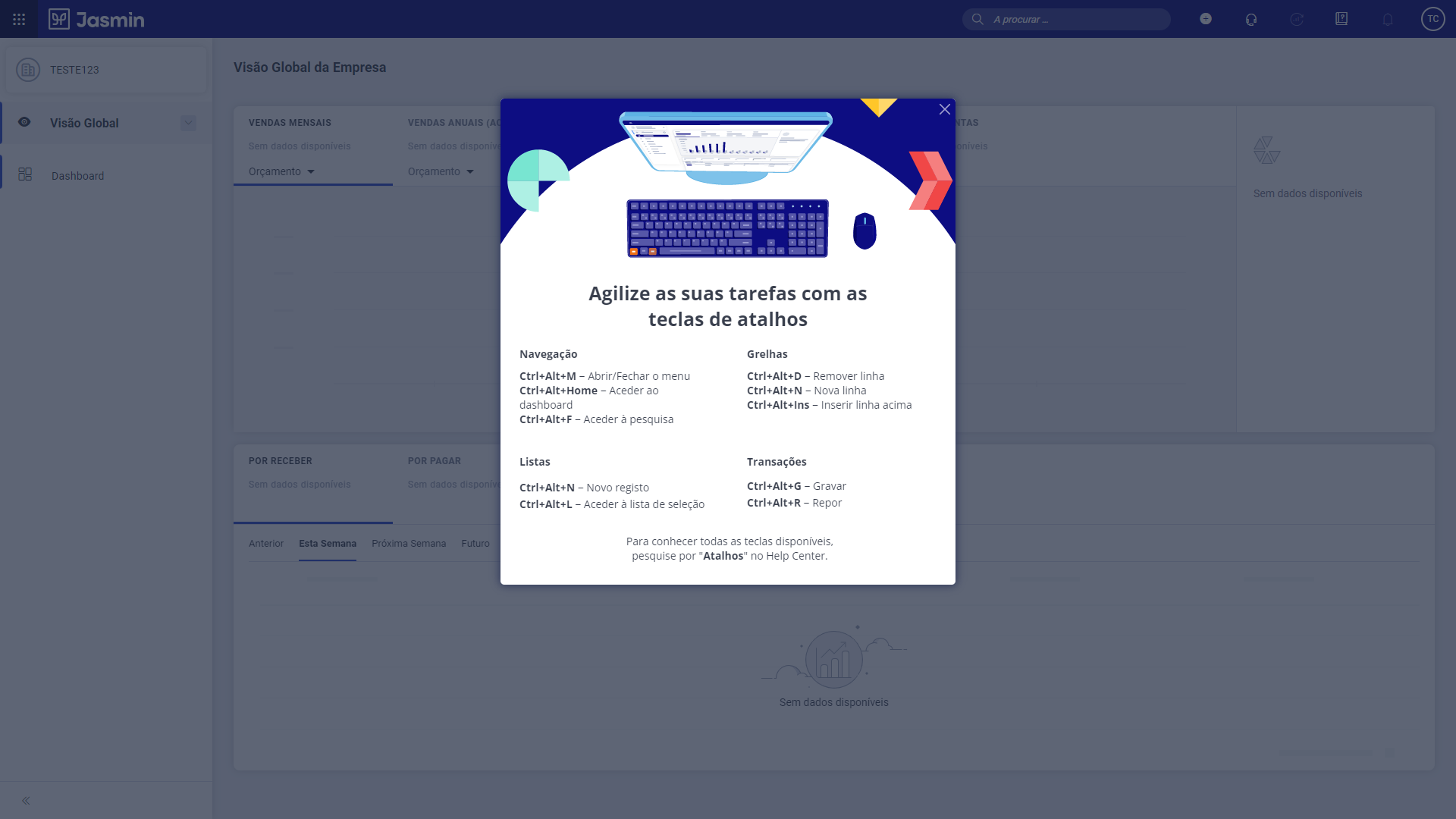This screenshot has width=1456, height=819.
Task: Click the 'Listas' section heading
Action: point(535,462)
